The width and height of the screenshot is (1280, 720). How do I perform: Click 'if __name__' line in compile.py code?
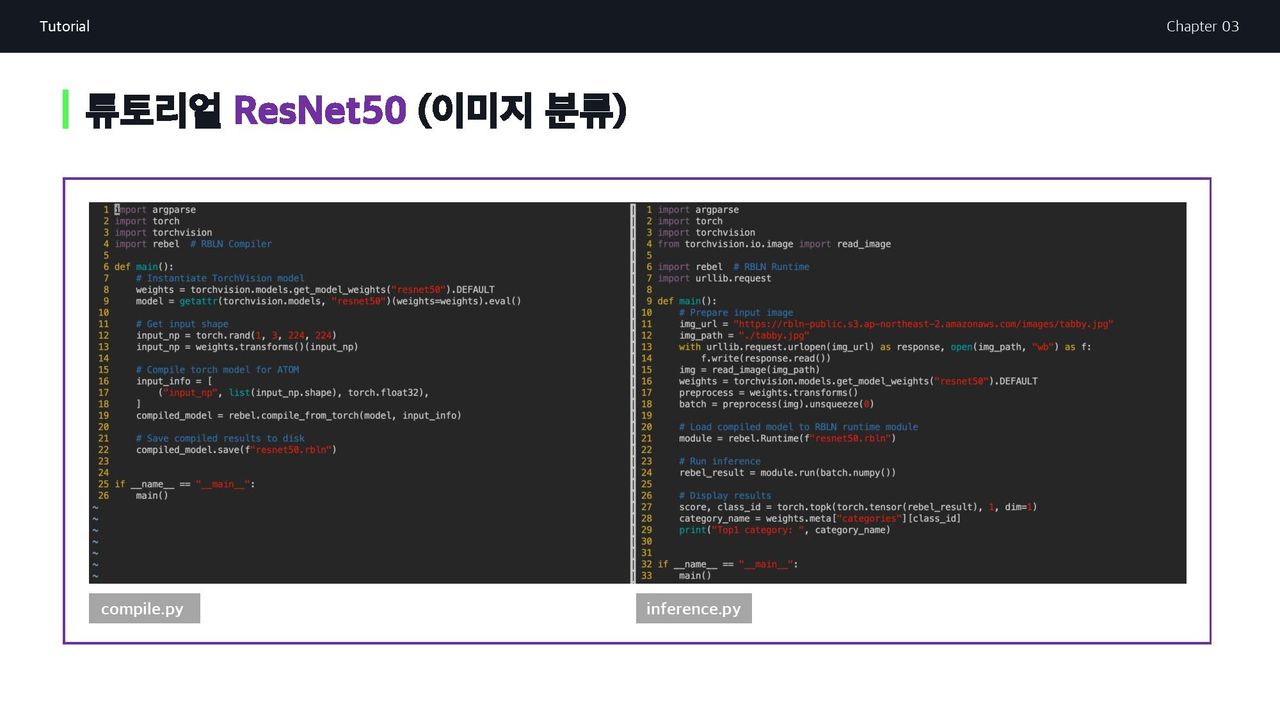pyautogui.click(x=185, y=484)
